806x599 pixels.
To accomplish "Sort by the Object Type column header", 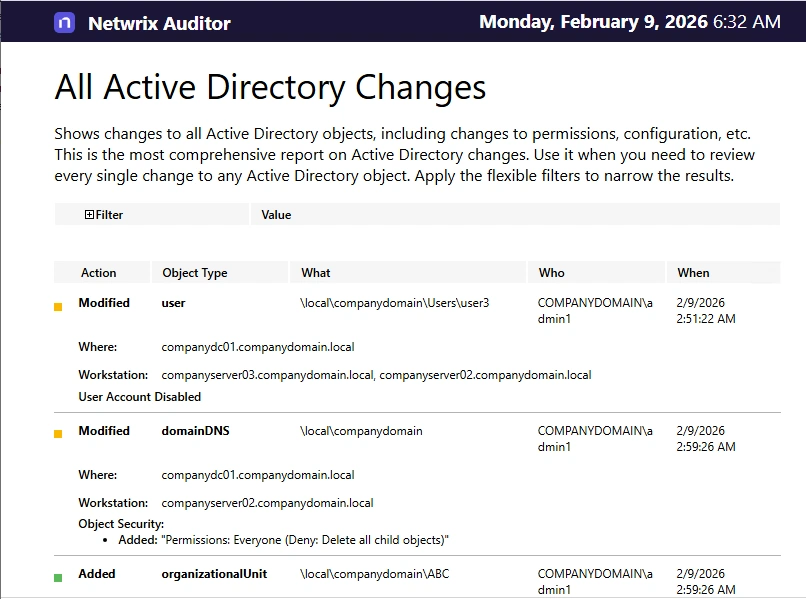I will coord(195,272).
